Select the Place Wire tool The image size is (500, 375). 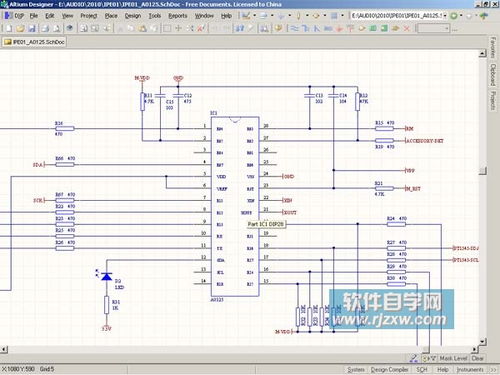[x=294, y=28]
